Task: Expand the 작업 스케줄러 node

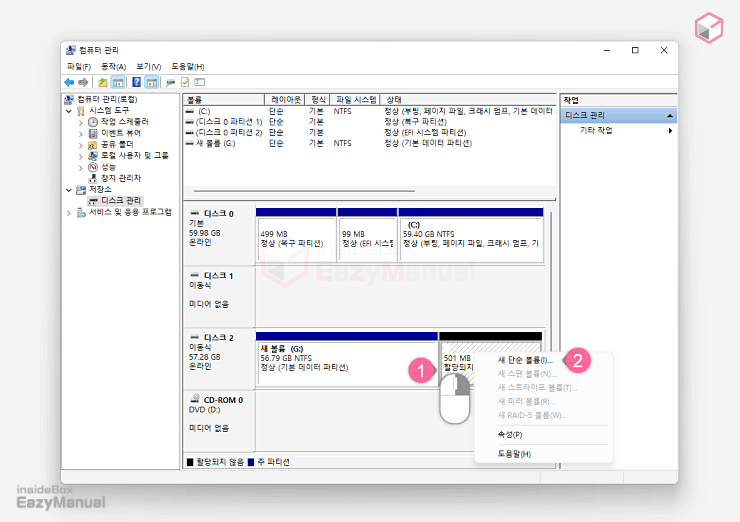Action: pyautogui.click(x=81, y=122)
